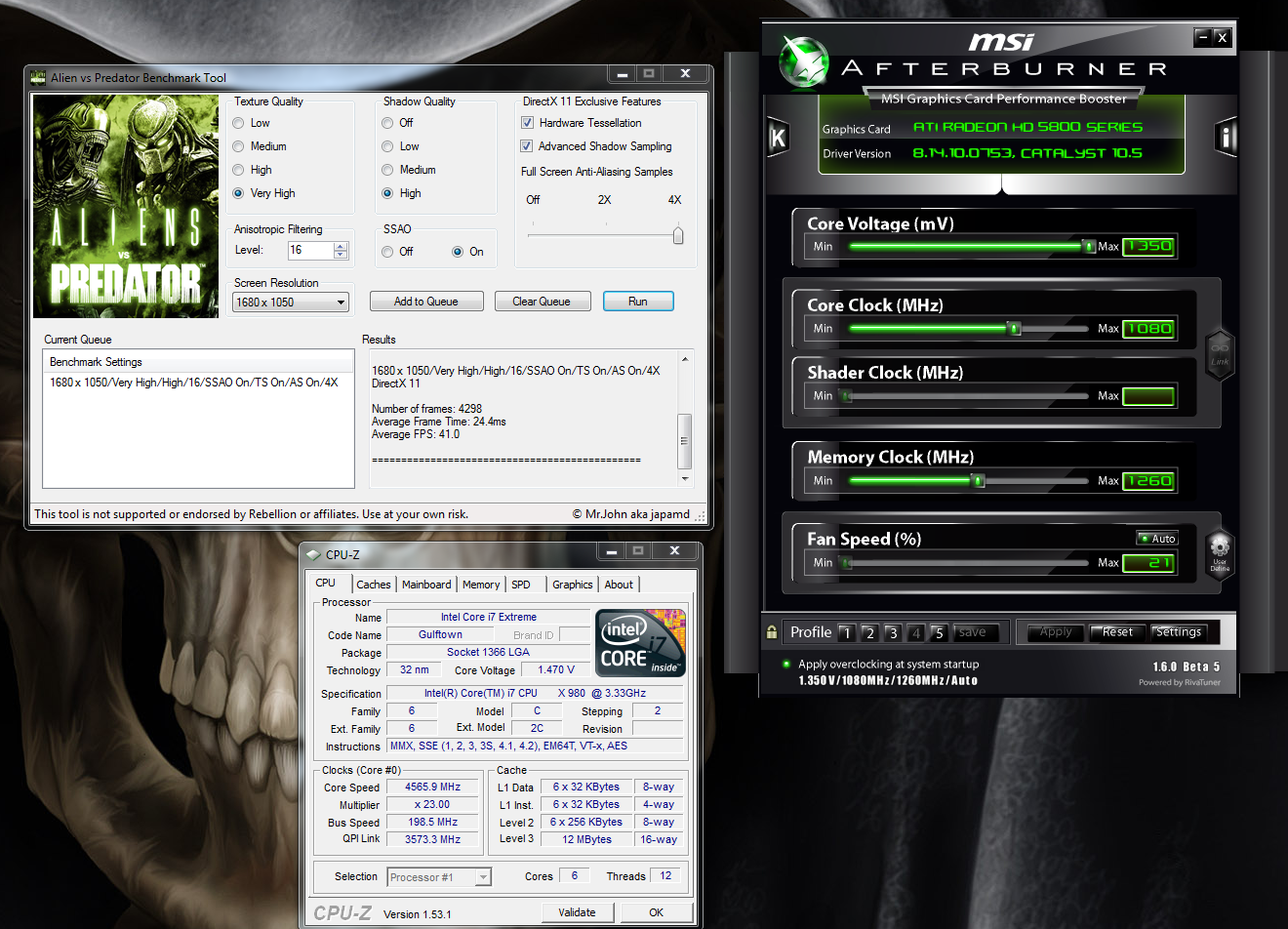Click the profile lock icon in Afterburner

coord(772,632)
